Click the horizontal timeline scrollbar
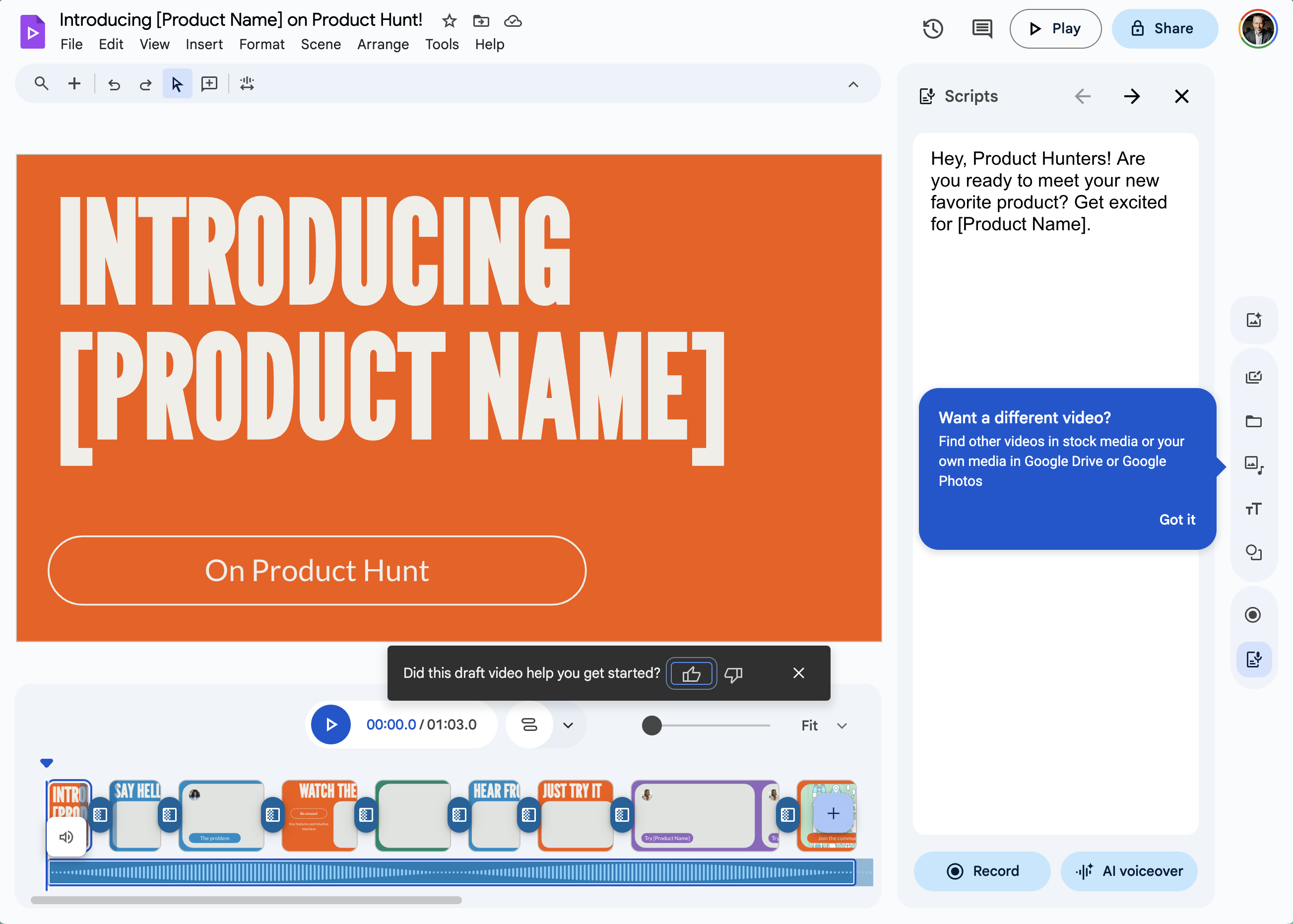The width and height of the screenshot is (1293, 924). (x=246, y=900)
